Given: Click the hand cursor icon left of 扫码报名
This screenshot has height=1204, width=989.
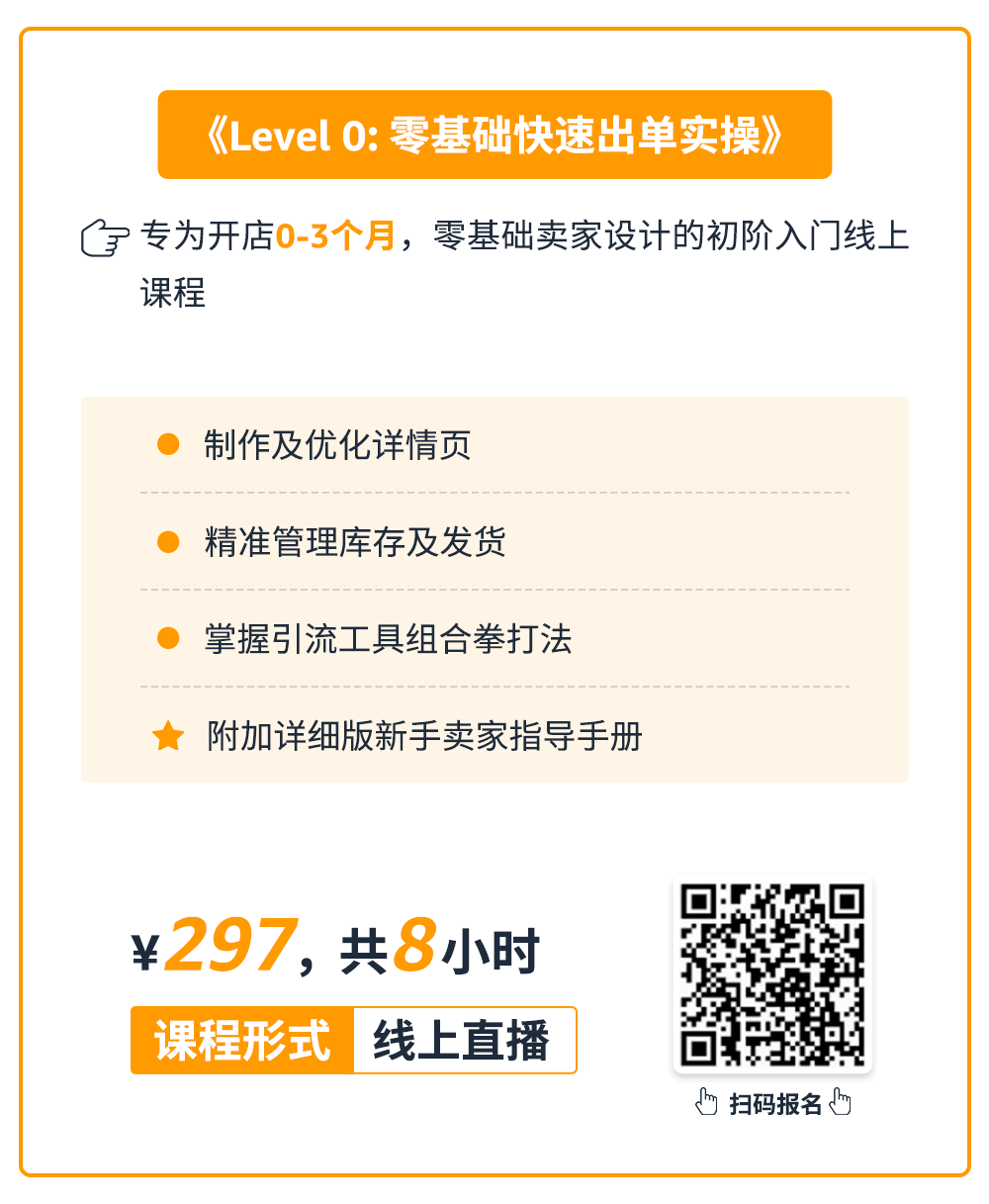Looking at the screenshot, I should [x=706, y=1102].
